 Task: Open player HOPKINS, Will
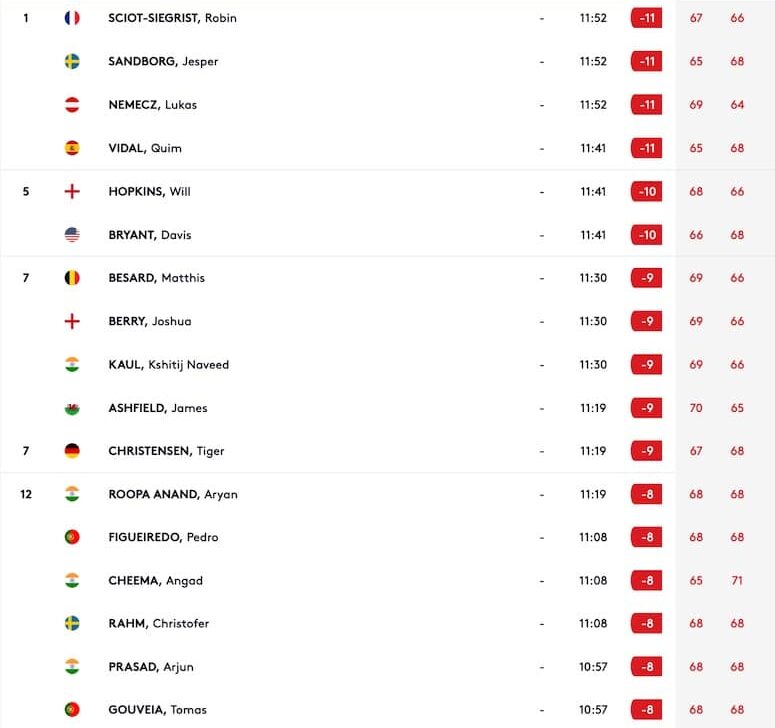pos(149,192)
